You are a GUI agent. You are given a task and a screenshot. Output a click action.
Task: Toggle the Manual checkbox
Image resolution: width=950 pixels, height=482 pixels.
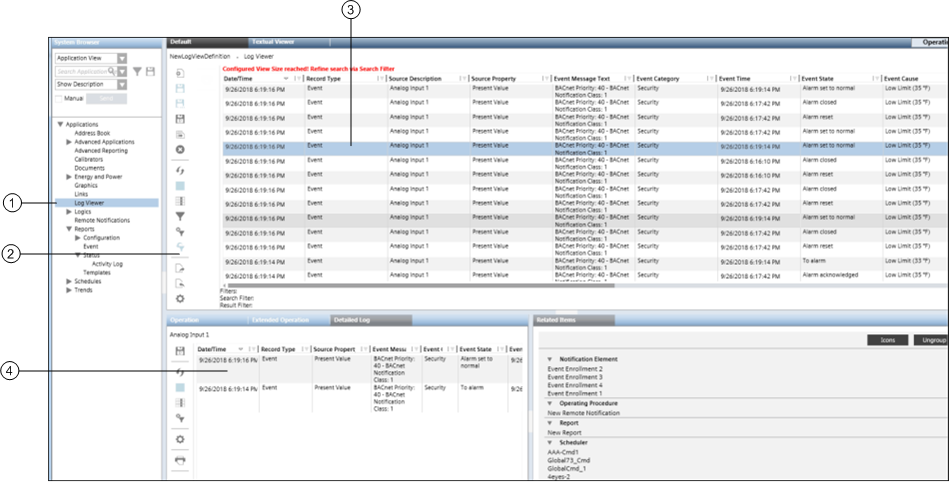(x=57, y=99)
